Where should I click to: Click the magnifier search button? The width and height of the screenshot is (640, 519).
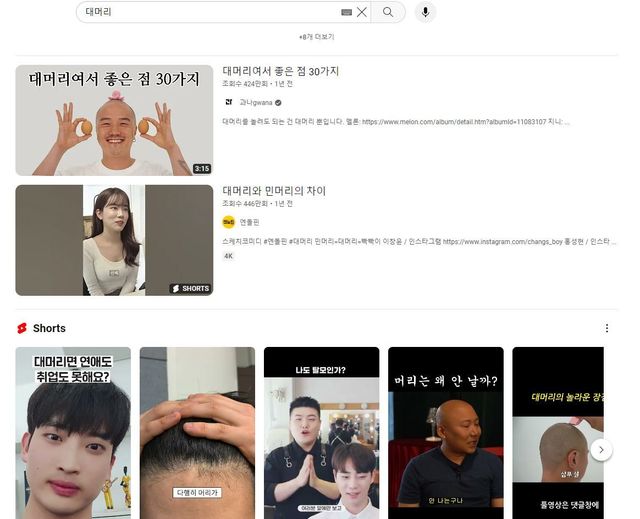point(388,12)
